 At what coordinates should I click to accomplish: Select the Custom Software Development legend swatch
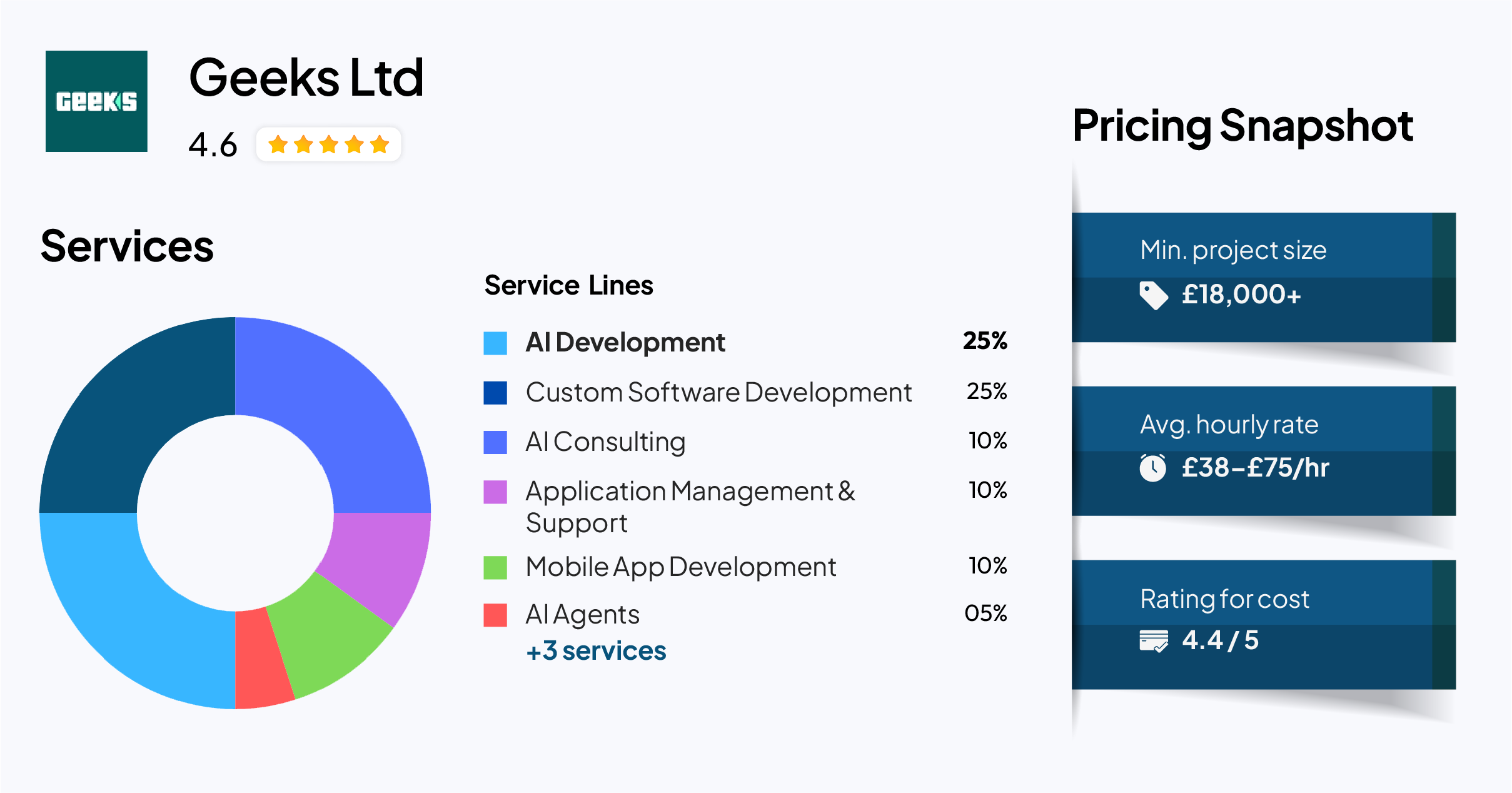click(x=495, y=393)
